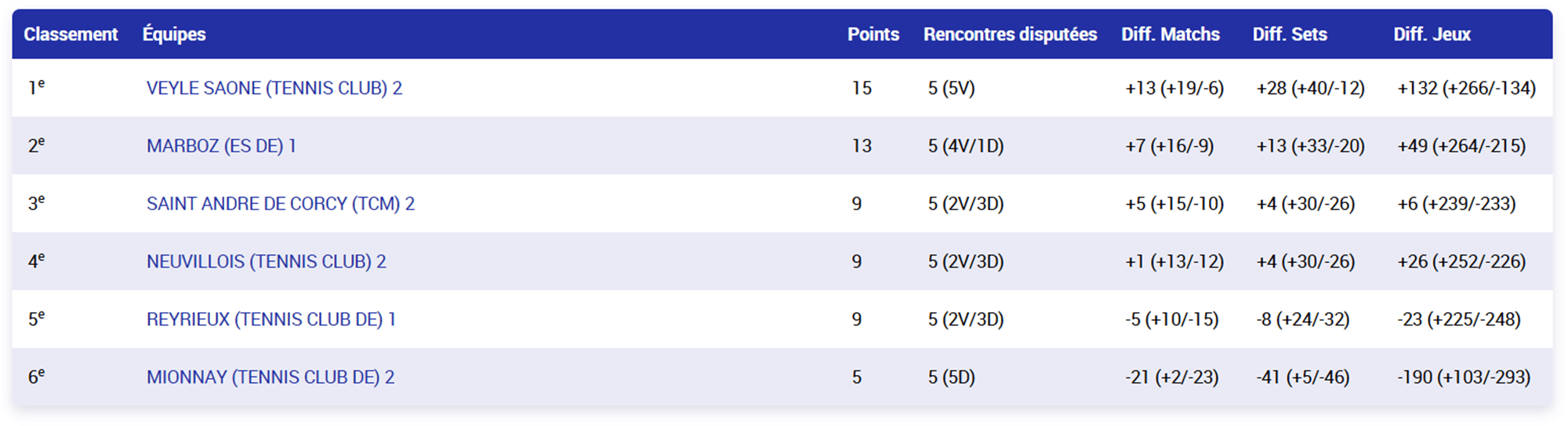Image resolution: width=1568 pixels, height=426 pixels.
Task: Click the -21 (+2/-23) match difference cell
Action: click(x=1172, y=377)
